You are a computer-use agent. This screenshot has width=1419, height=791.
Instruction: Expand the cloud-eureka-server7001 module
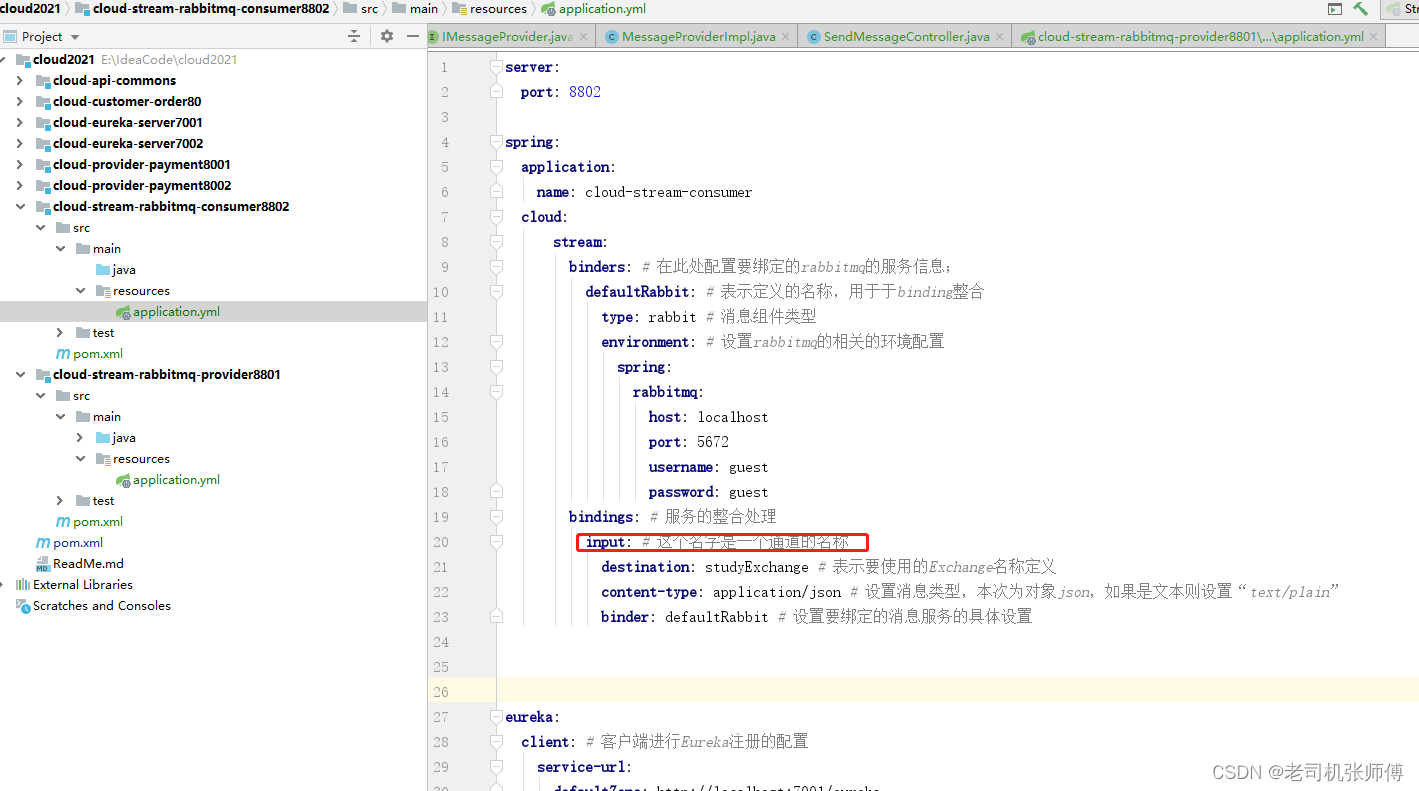pos(20,123)
